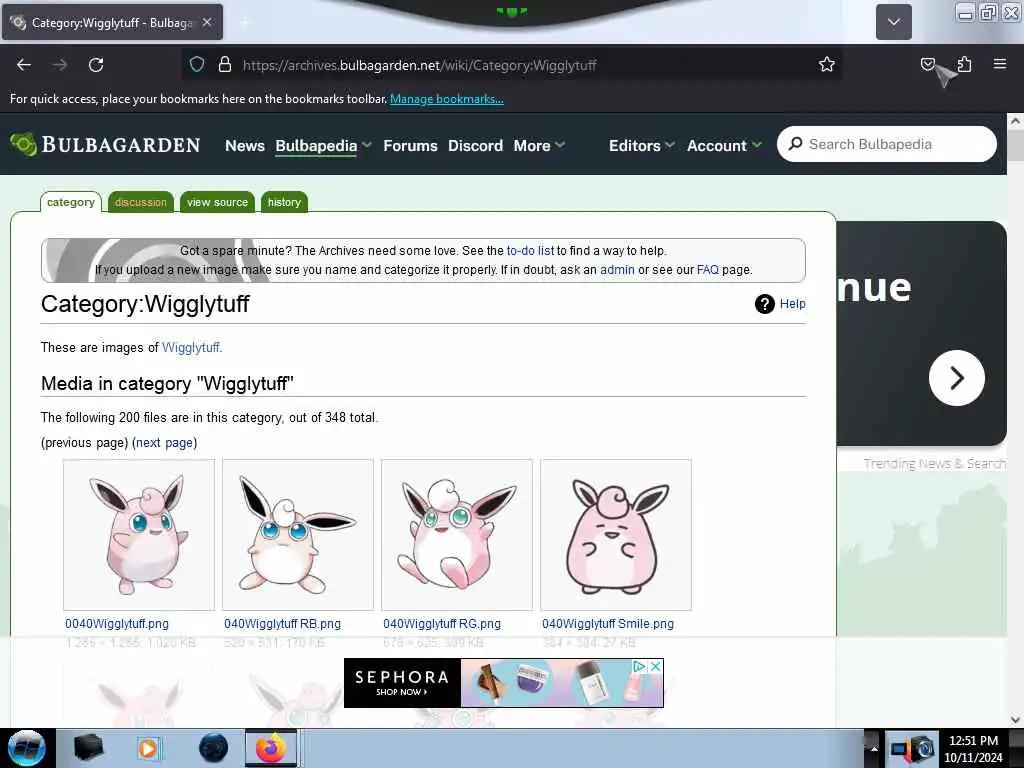View site security via the padlock icon
Image resolution: width=1024 pixels, height=768 pixels.
coord(225,65)
